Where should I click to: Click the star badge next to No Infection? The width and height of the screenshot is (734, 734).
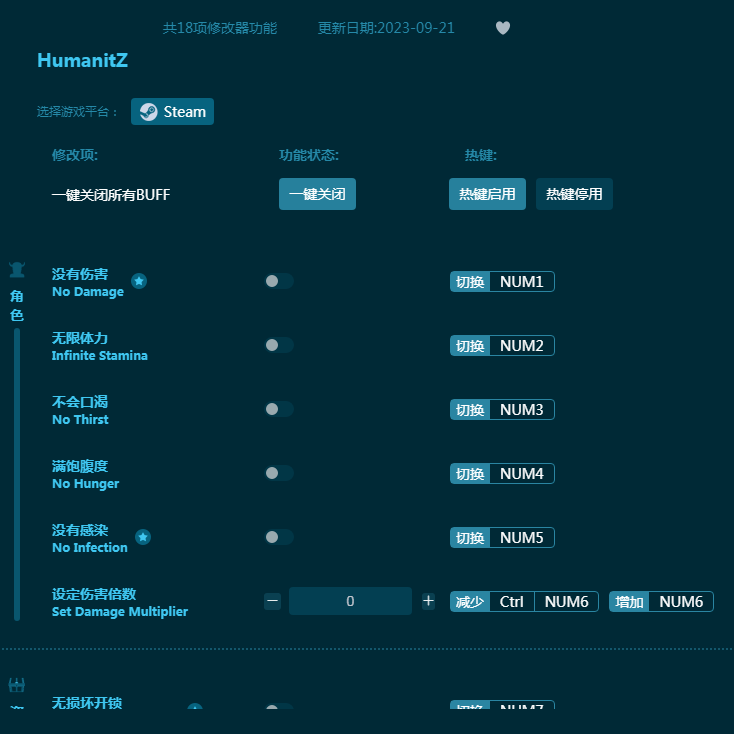coord(143,537)
